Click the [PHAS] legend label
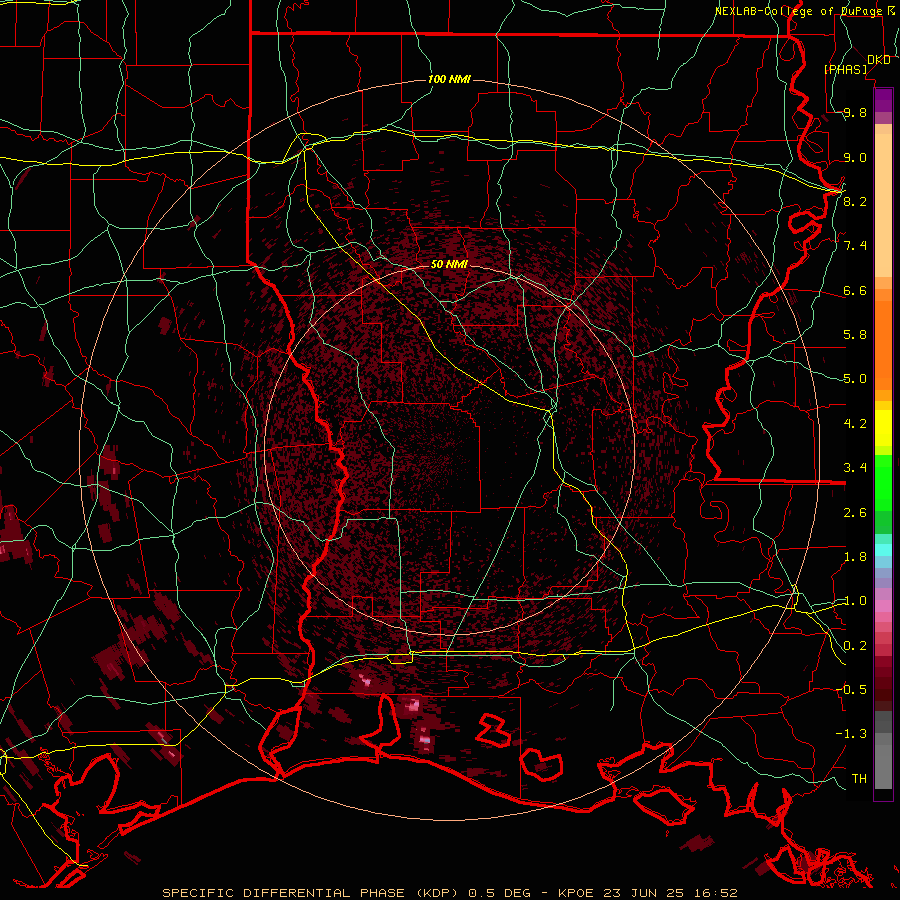This screenshot has height=900, width=900. (x=845, y=69)
